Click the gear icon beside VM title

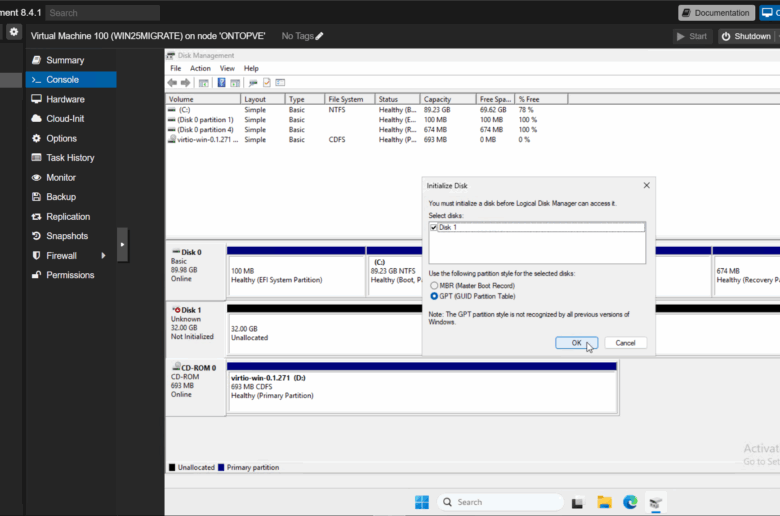coord(14,32)
